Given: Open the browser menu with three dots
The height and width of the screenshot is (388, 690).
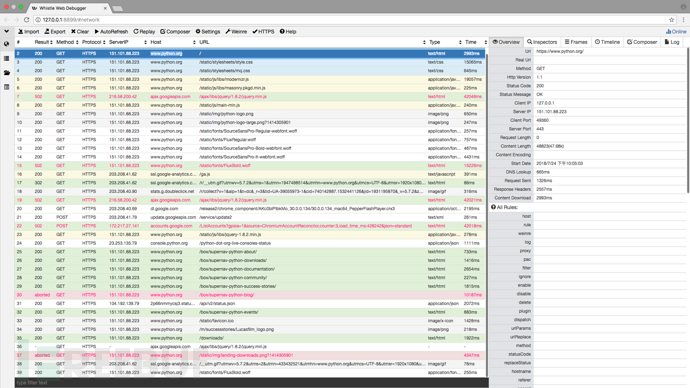Looking at the screenshot, I should [x=683, y=20].
